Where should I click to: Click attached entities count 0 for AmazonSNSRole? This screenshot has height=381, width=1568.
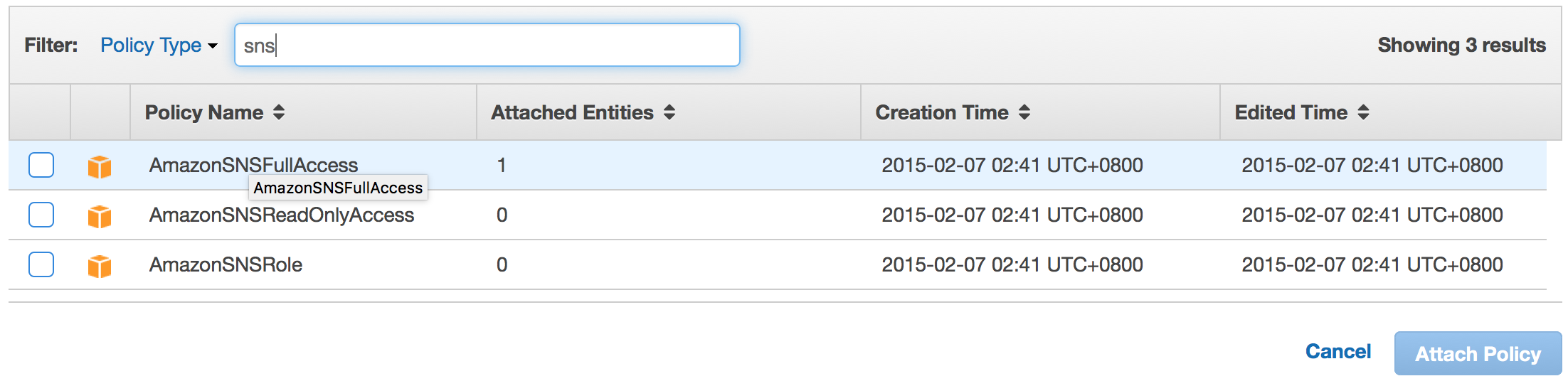click(502, 264)
